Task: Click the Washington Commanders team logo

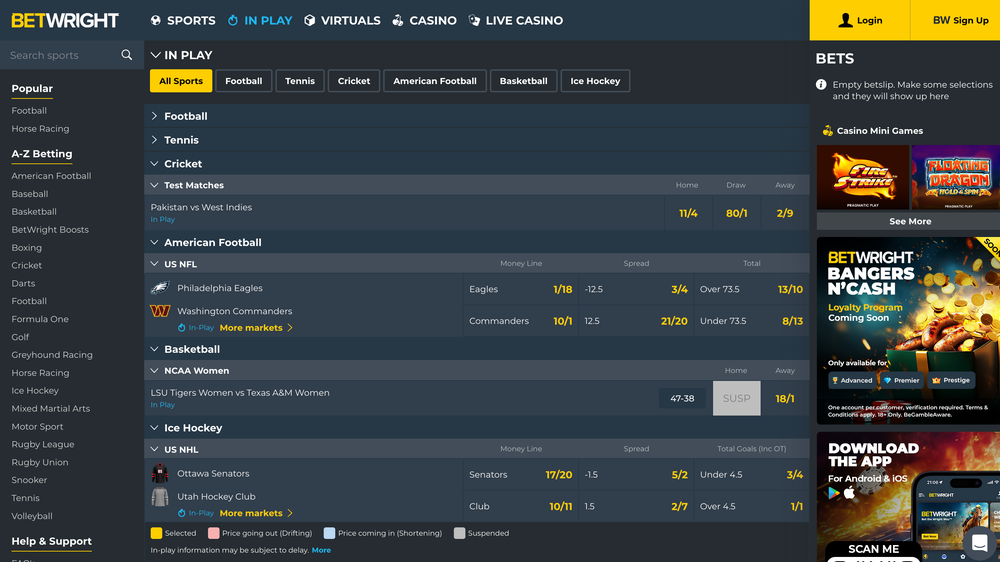Action: pyautogui.click(x=160, y=311)
